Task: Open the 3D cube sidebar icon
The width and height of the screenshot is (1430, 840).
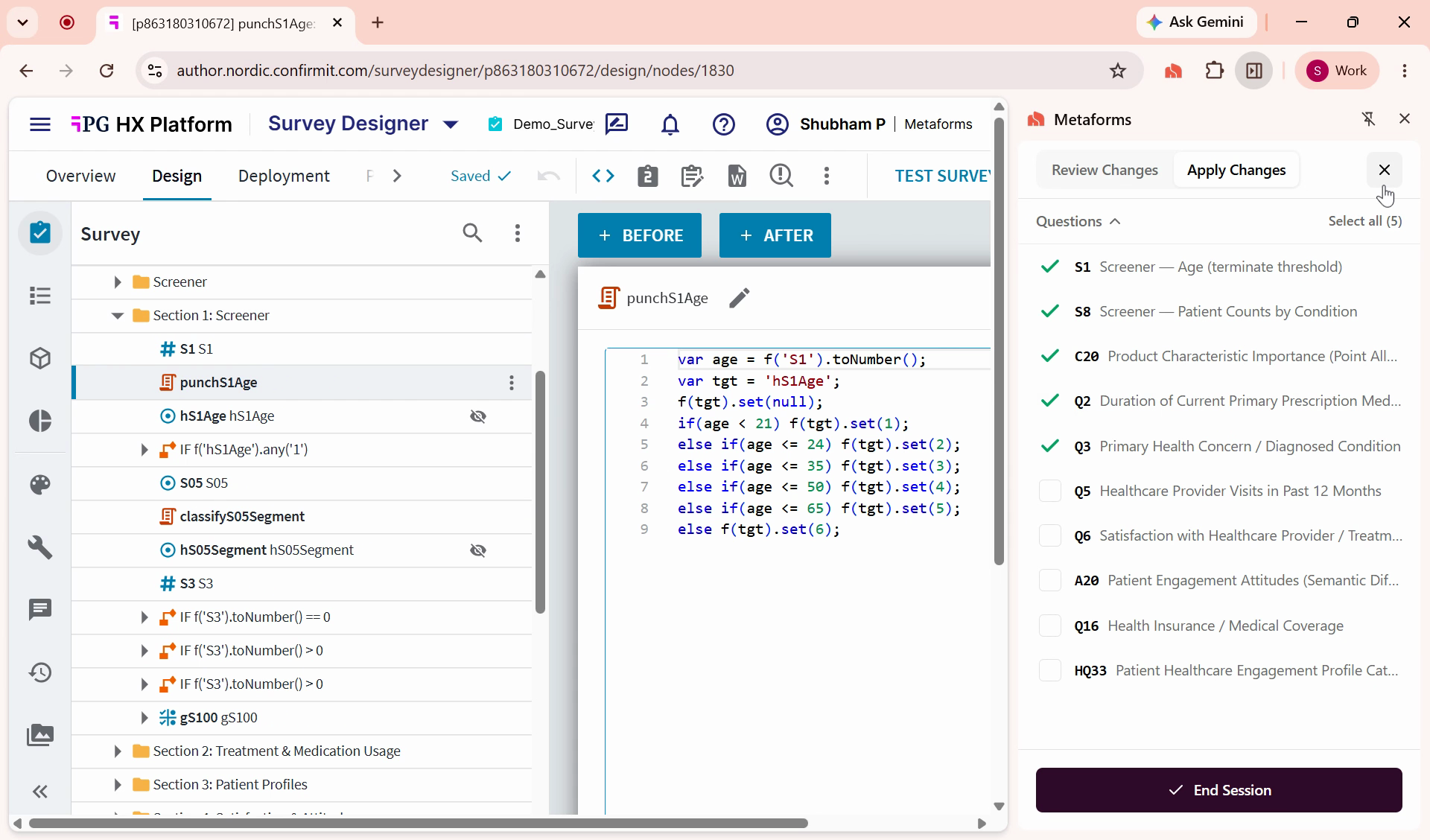Action: click(40, 358)
